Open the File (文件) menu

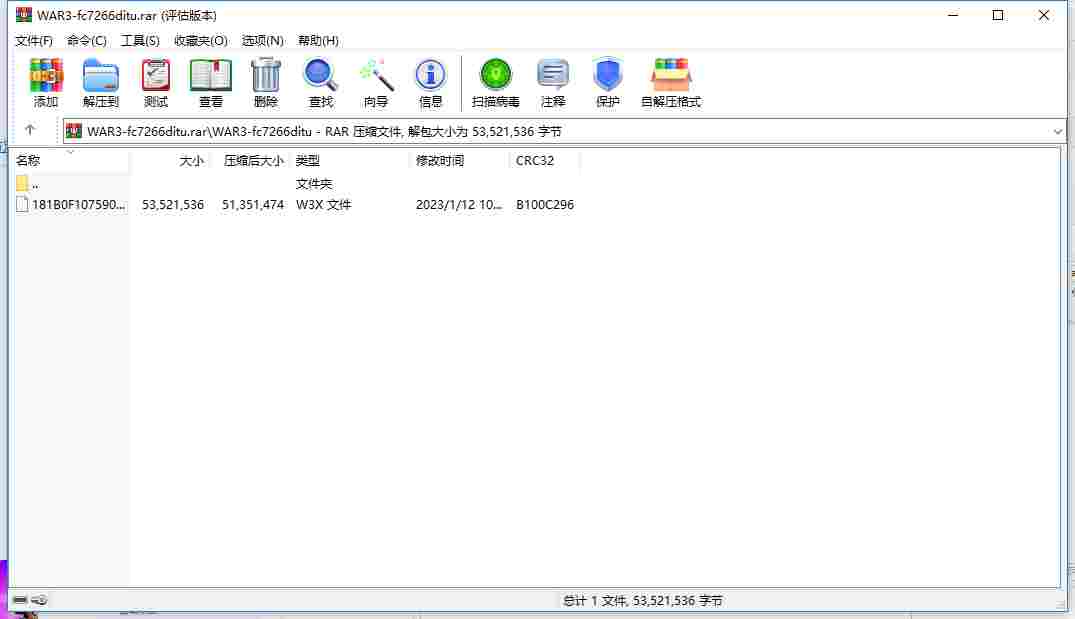pos(34,40)
